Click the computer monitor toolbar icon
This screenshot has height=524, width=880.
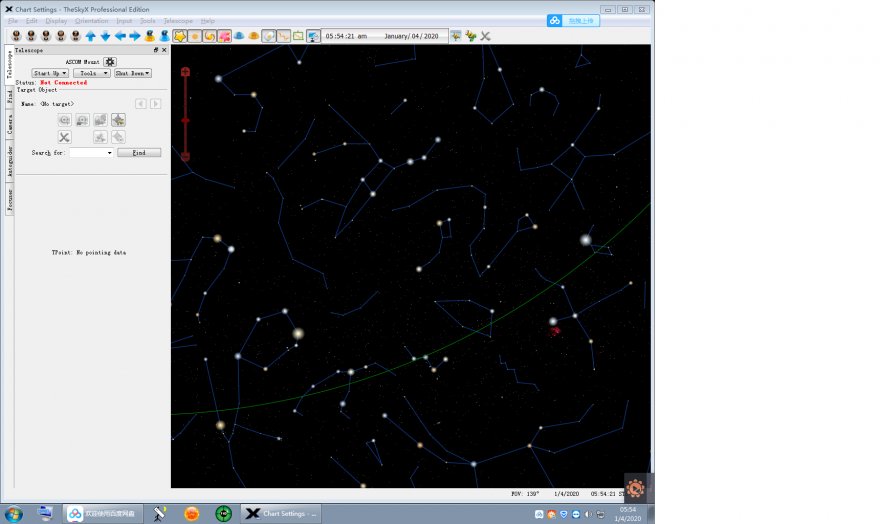point(313,36)
